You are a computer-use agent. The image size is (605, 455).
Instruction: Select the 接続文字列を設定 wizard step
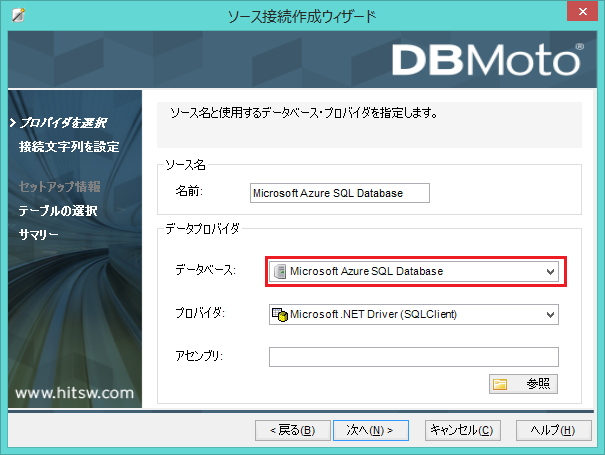(x=69, y=147)
